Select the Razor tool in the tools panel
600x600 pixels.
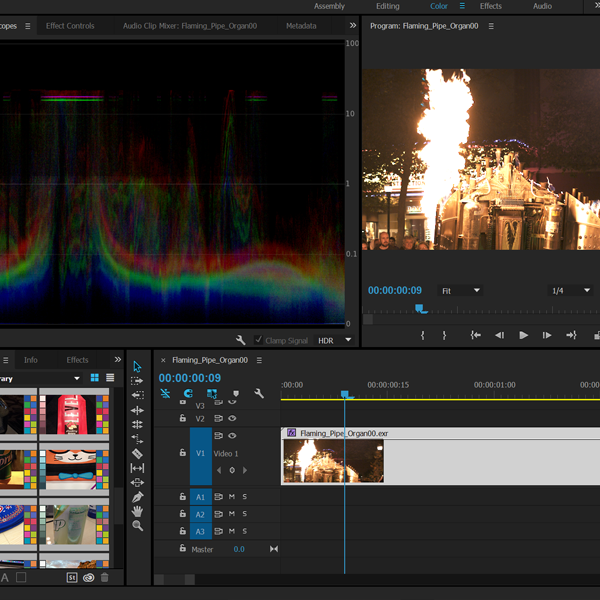point(137,453)
